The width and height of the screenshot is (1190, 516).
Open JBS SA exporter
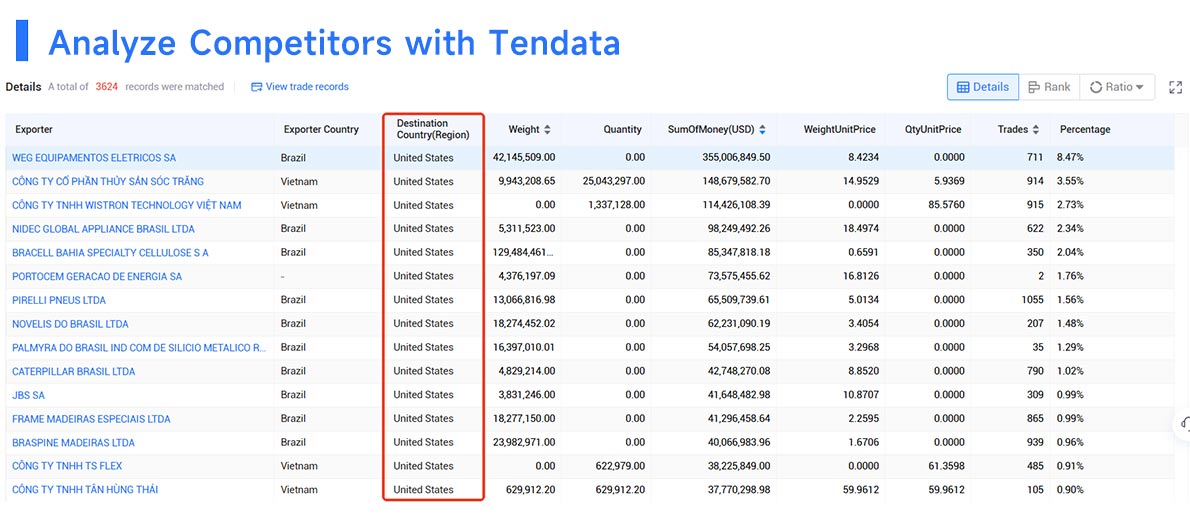28,395
